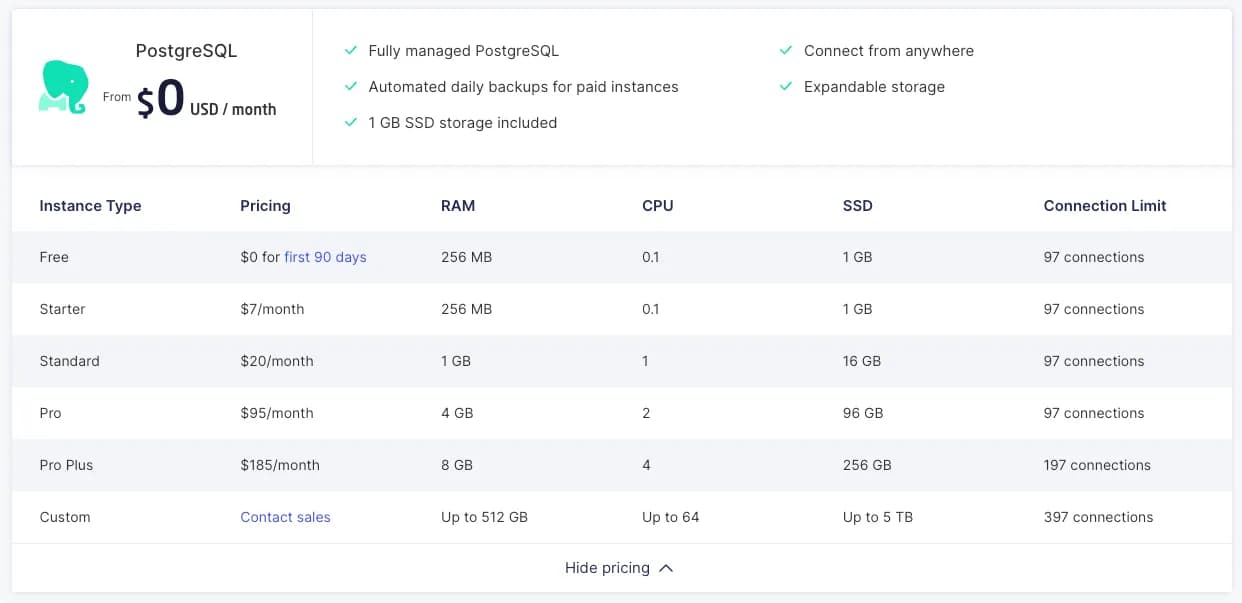1242x603 pixels.
Task: Click the $7/month price cell
Action: (272, 309)
